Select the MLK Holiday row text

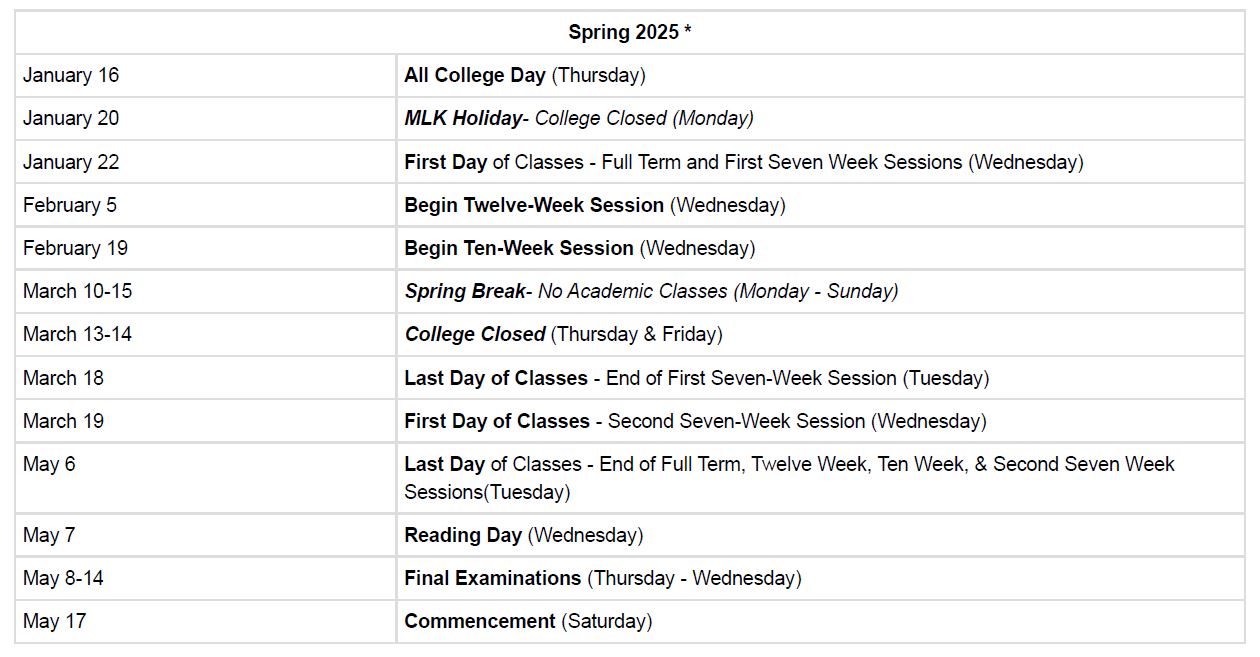[x=579, y=118]
